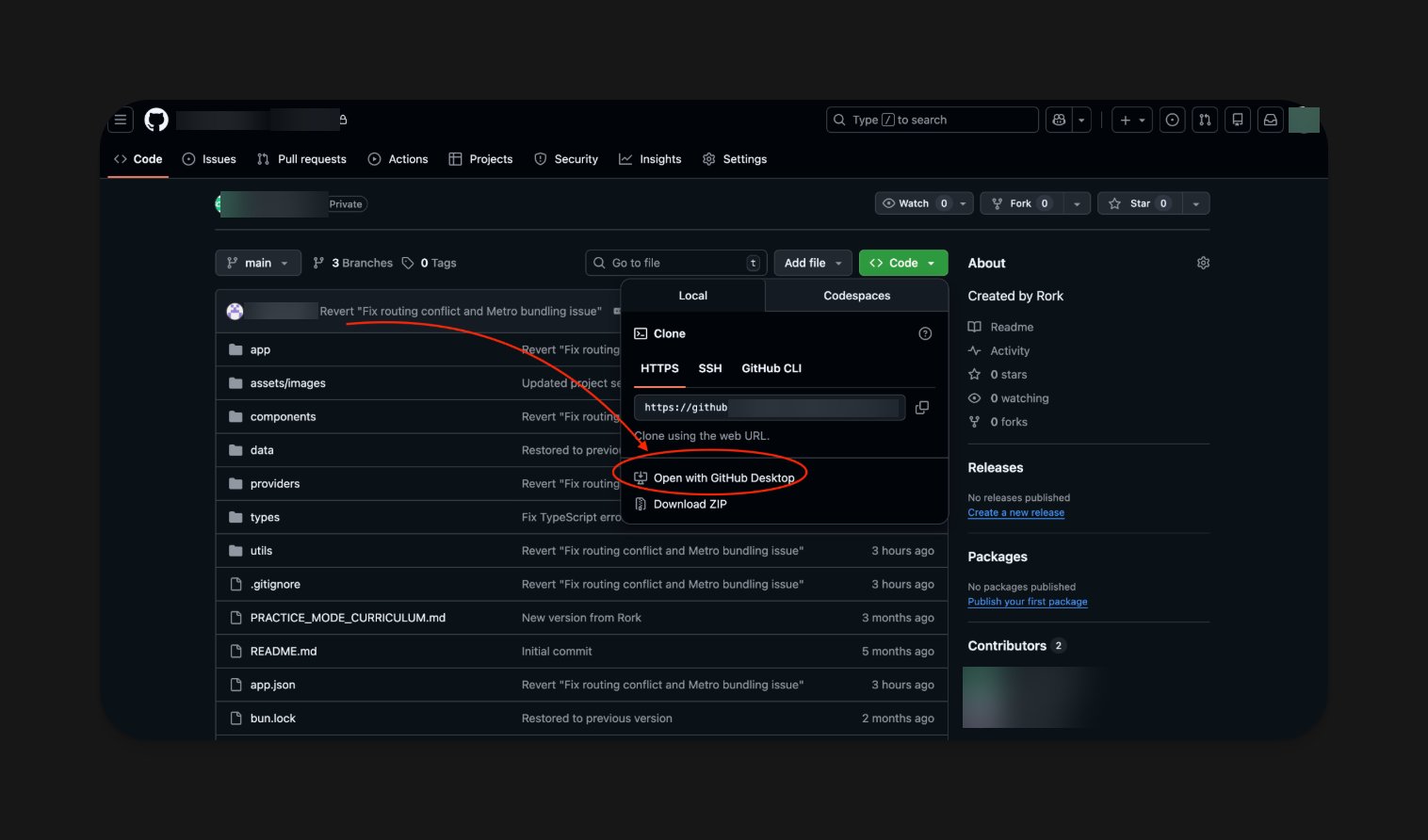Switch to the Issues tab

pyautogui.click(x=209, y=159)
